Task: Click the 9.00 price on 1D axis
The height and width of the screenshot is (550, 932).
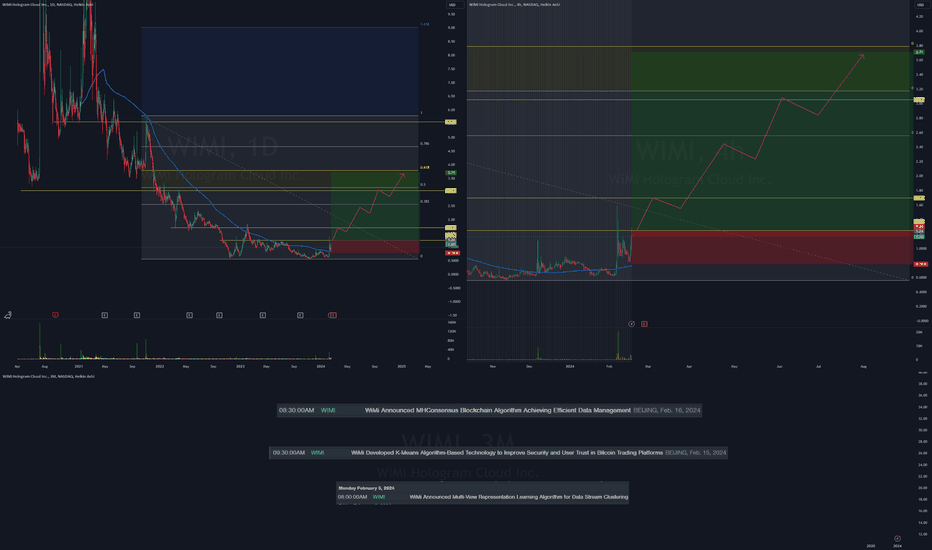Action: click(x=451, y=28)
